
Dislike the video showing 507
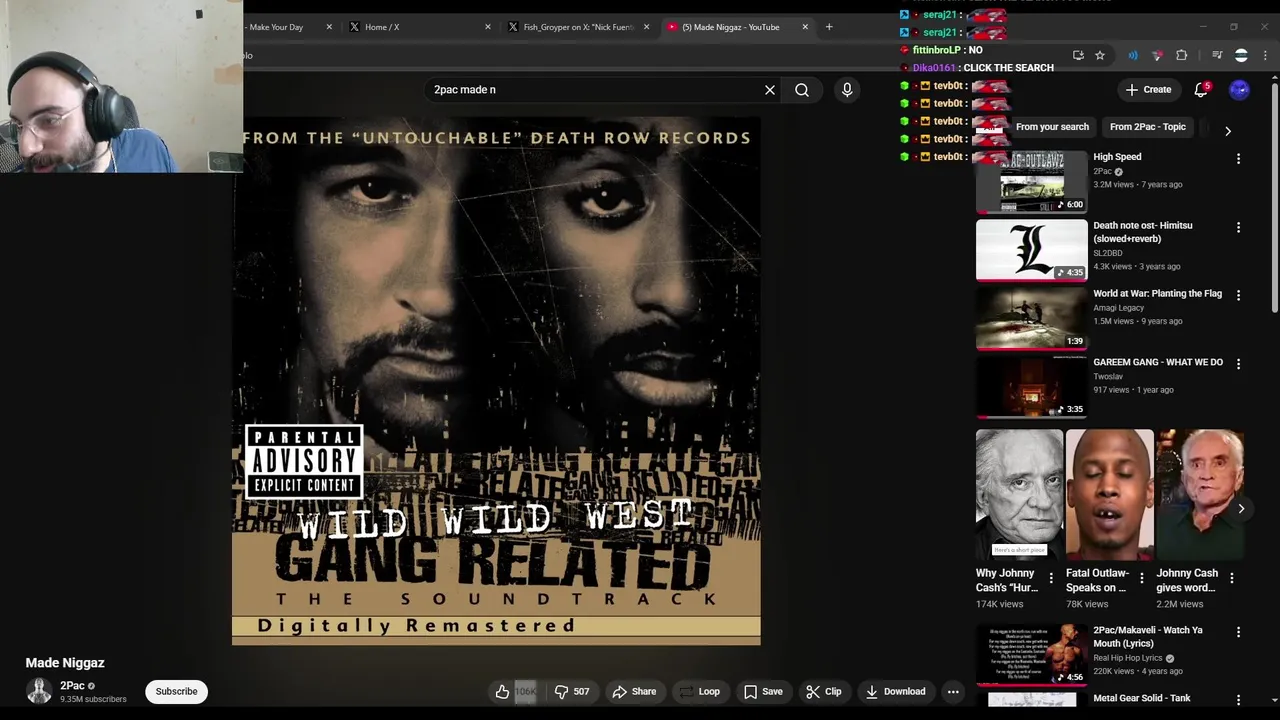[572, 691]
